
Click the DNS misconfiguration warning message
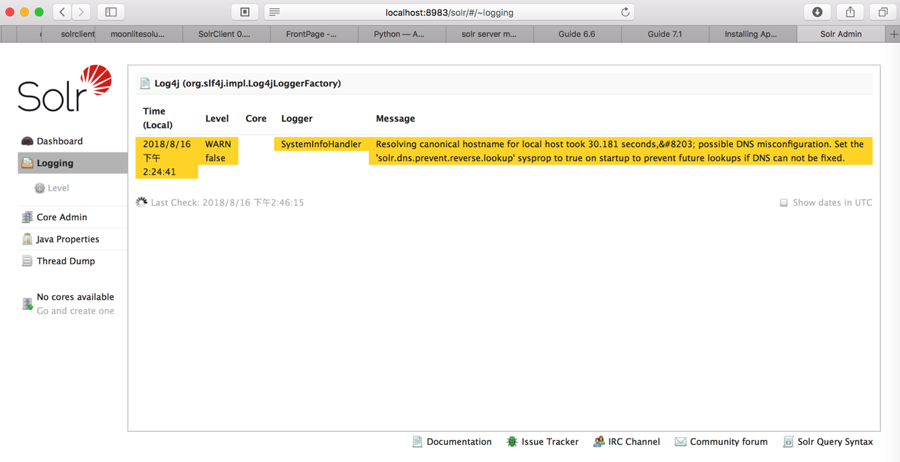(620, 151)
